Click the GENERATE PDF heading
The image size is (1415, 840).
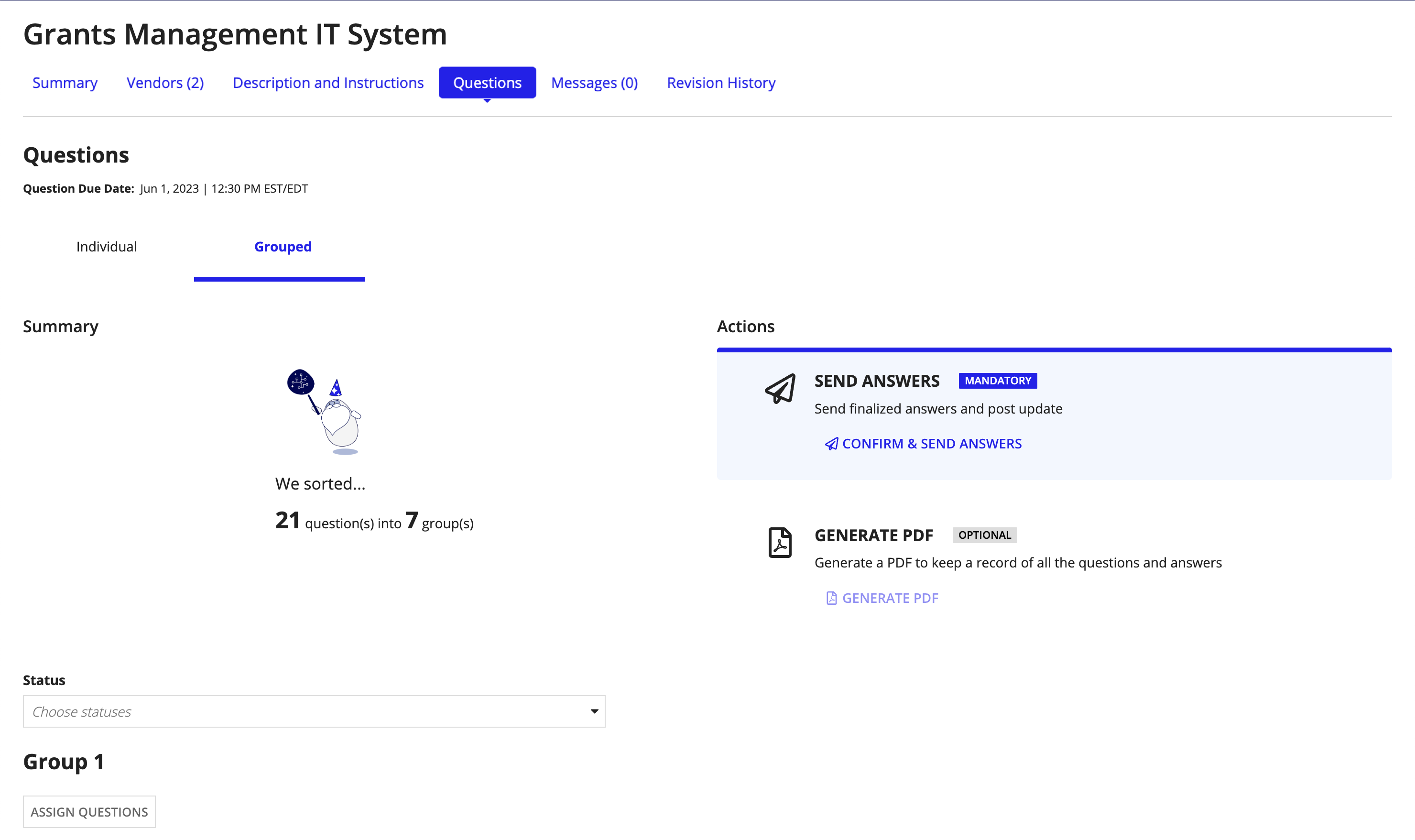click(x=874, y=535)
